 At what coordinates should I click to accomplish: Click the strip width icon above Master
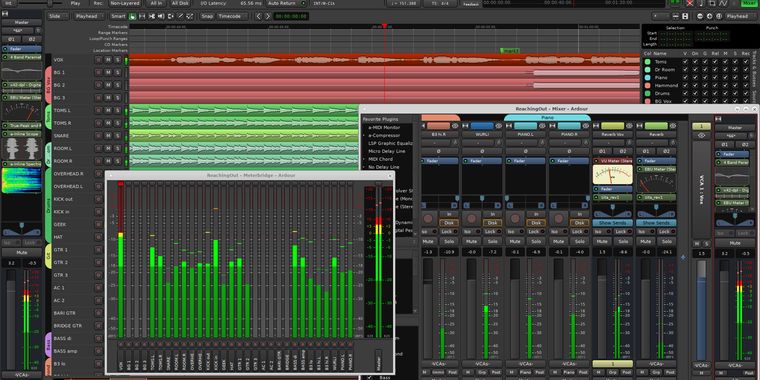point(6,13)
